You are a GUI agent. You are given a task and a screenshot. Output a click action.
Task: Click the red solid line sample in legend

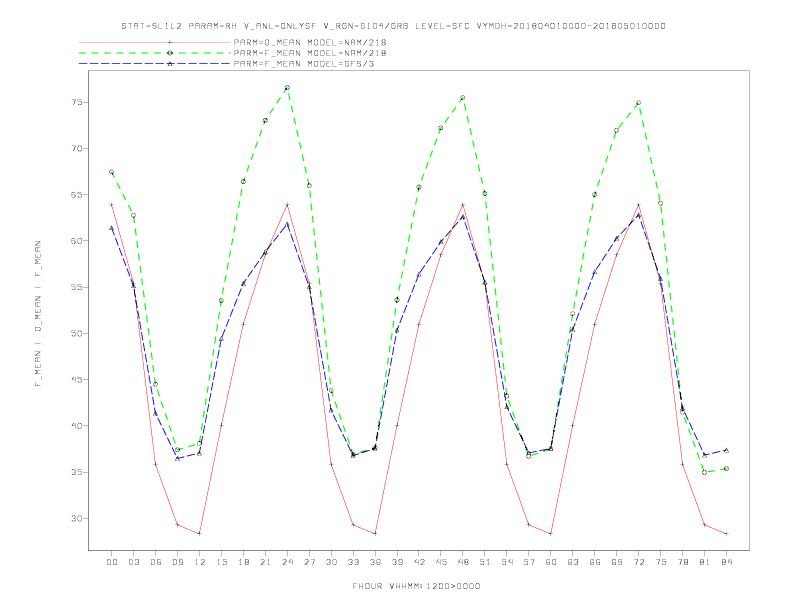(155, 42)
